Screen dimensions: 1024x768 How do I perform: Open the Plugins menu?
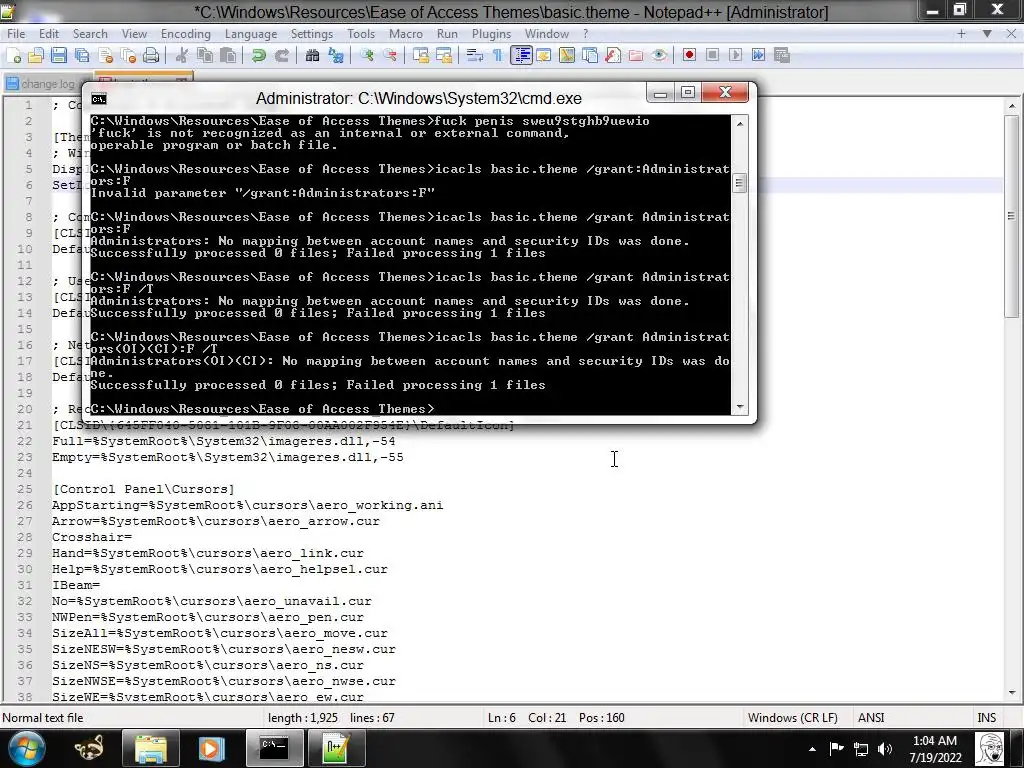[491, 34]
